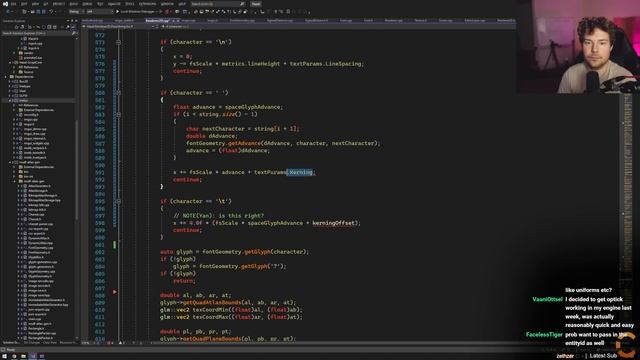The image size is (640, 360).
Task: Click the Hazel solution name button
Action: [256, 4]
